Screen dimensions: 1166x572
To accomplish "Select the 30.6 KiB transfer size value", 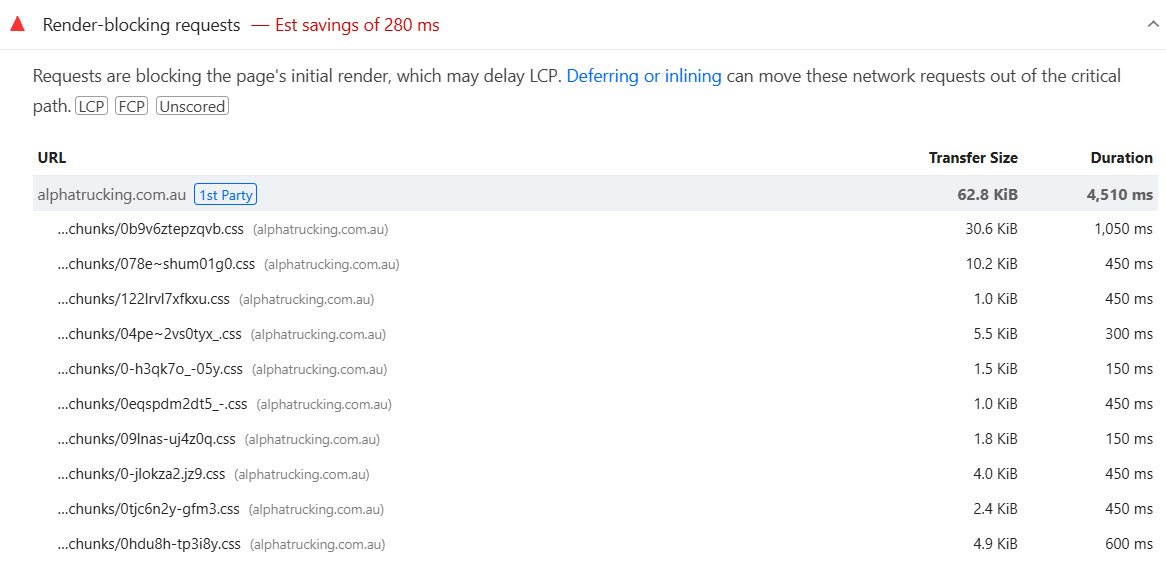I will click(991, 229).
